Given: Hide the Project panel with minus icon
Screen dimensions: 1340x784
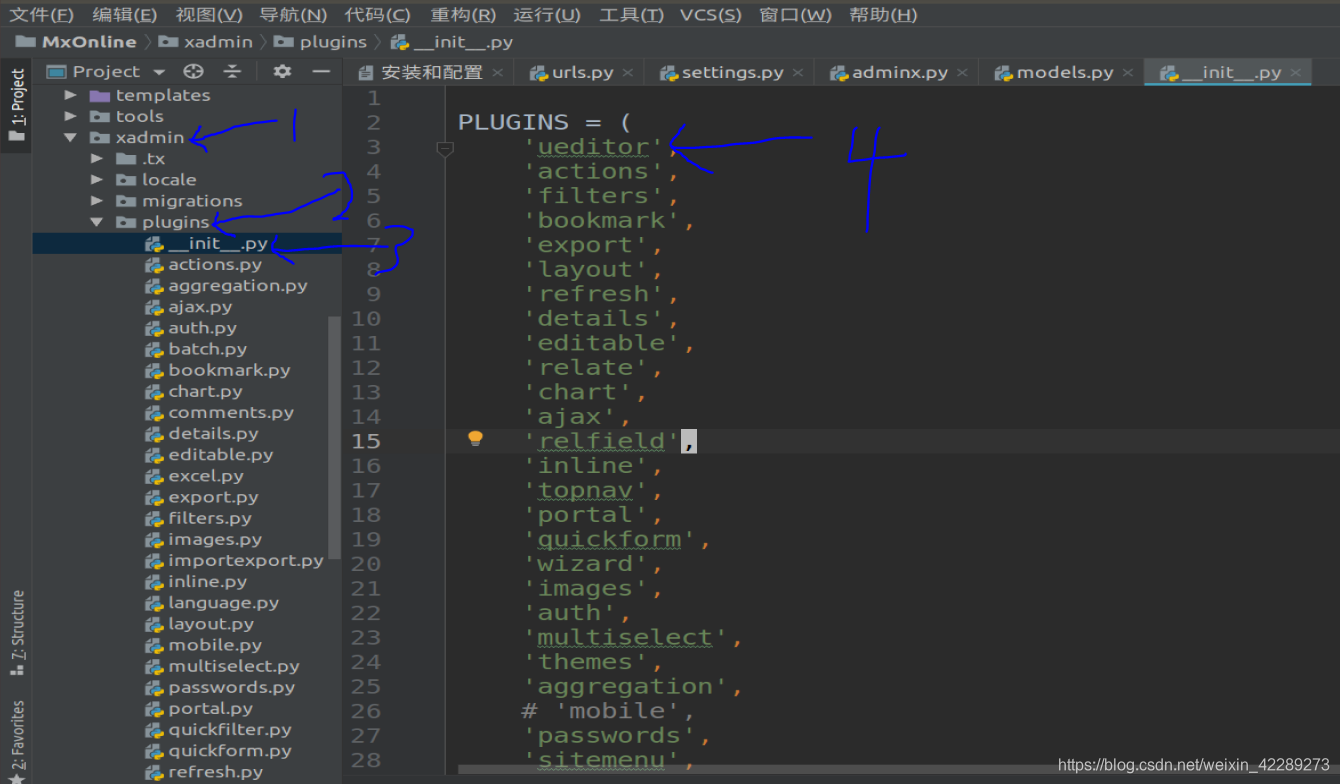Looking at the screenshot, I should pos(320,71).
